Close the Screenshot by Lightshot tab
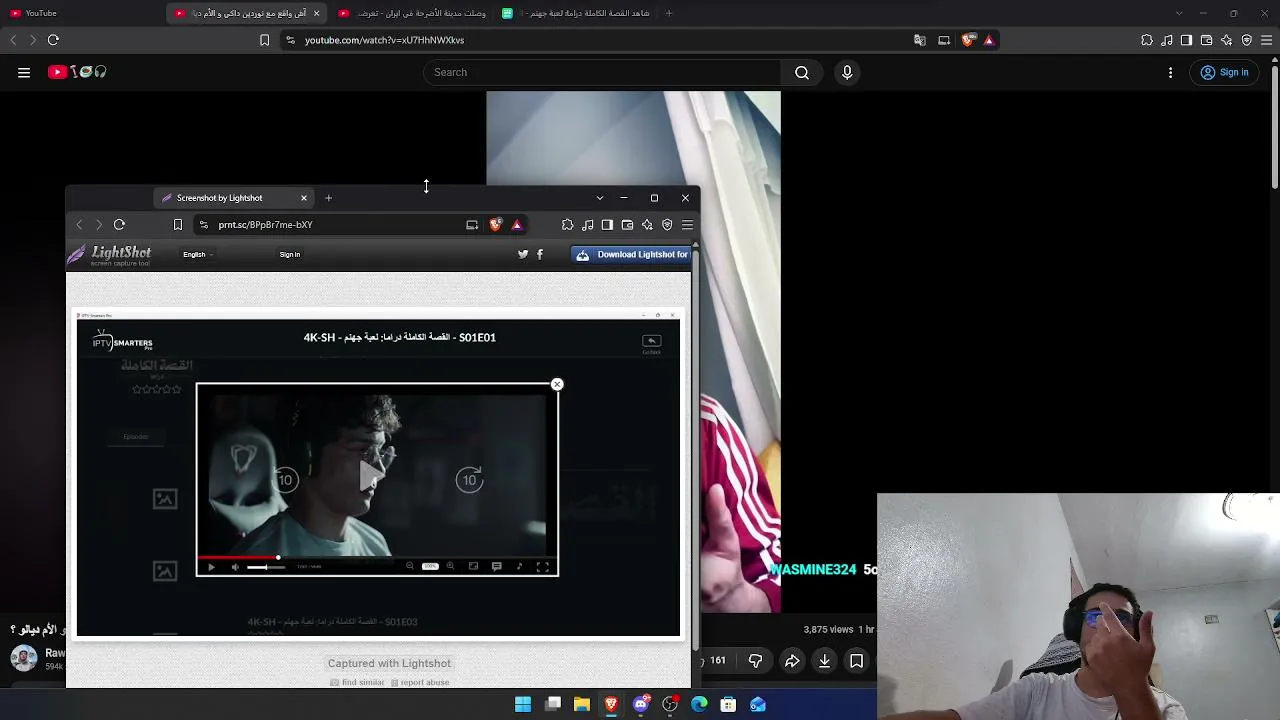 click(x=304, y=198)
